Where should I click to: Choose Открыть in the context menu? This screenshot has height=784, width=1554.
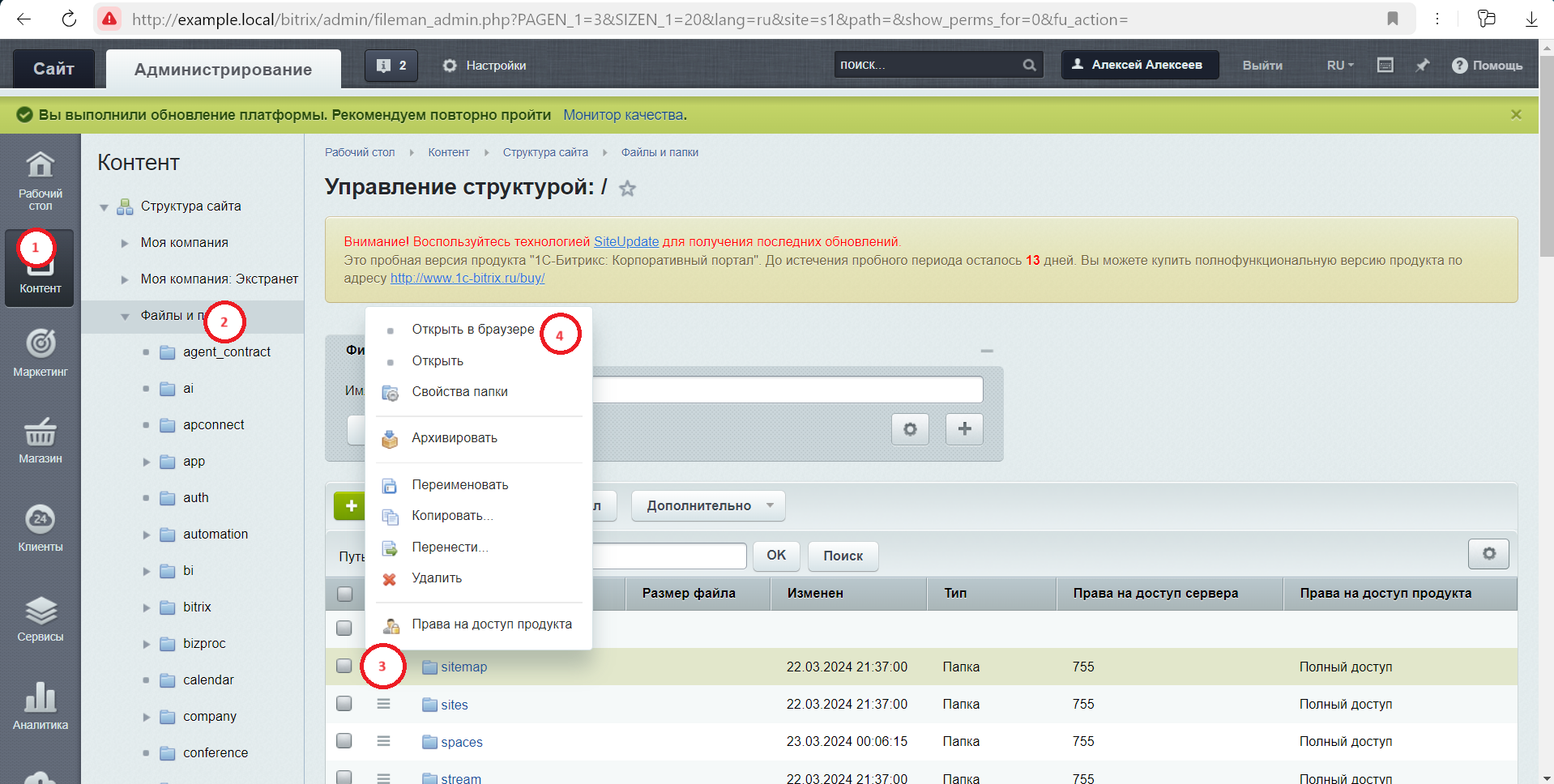click(x=438, y=360)
